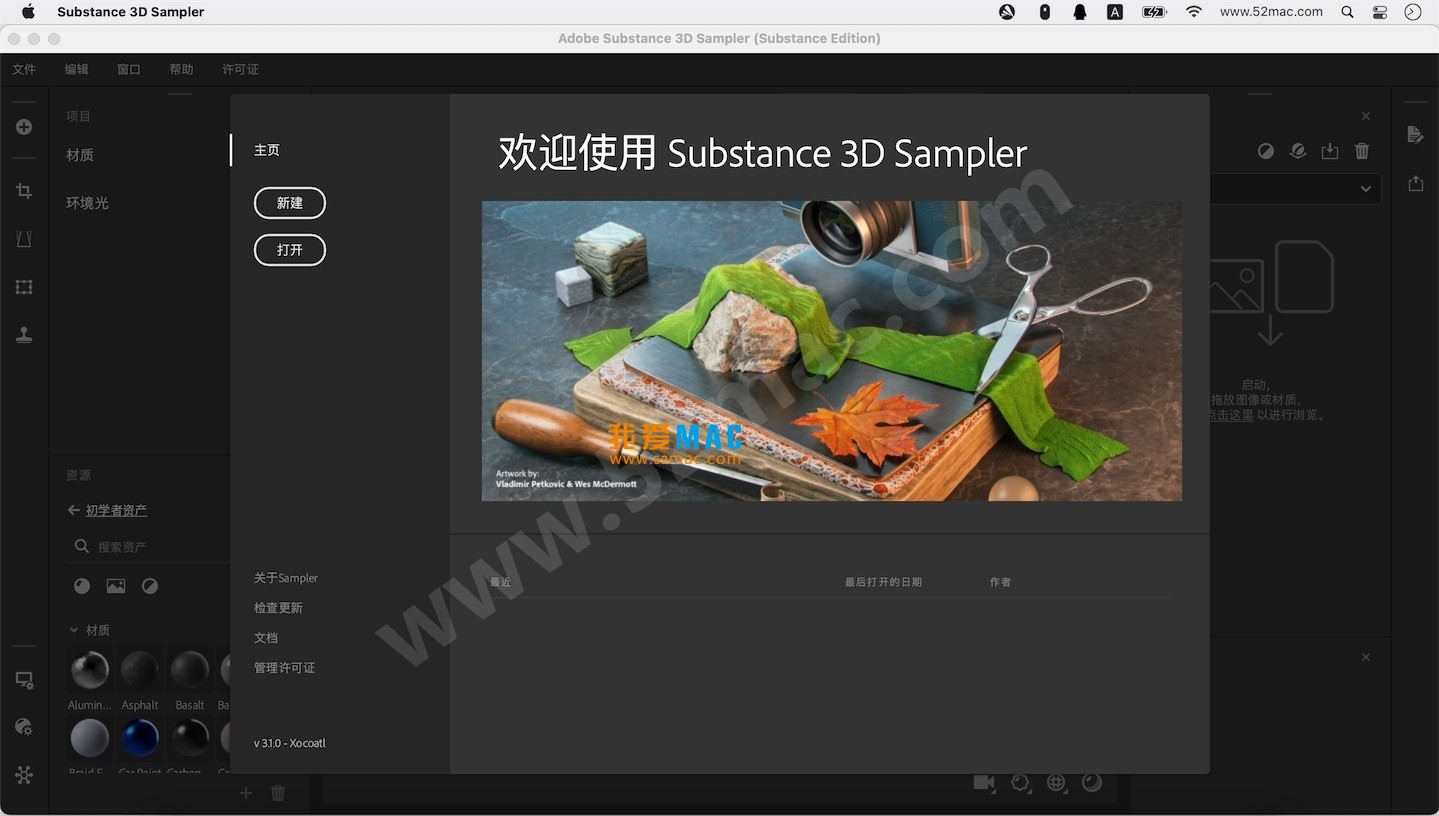Open the 帮助 menu

click(x=181, y=69)
